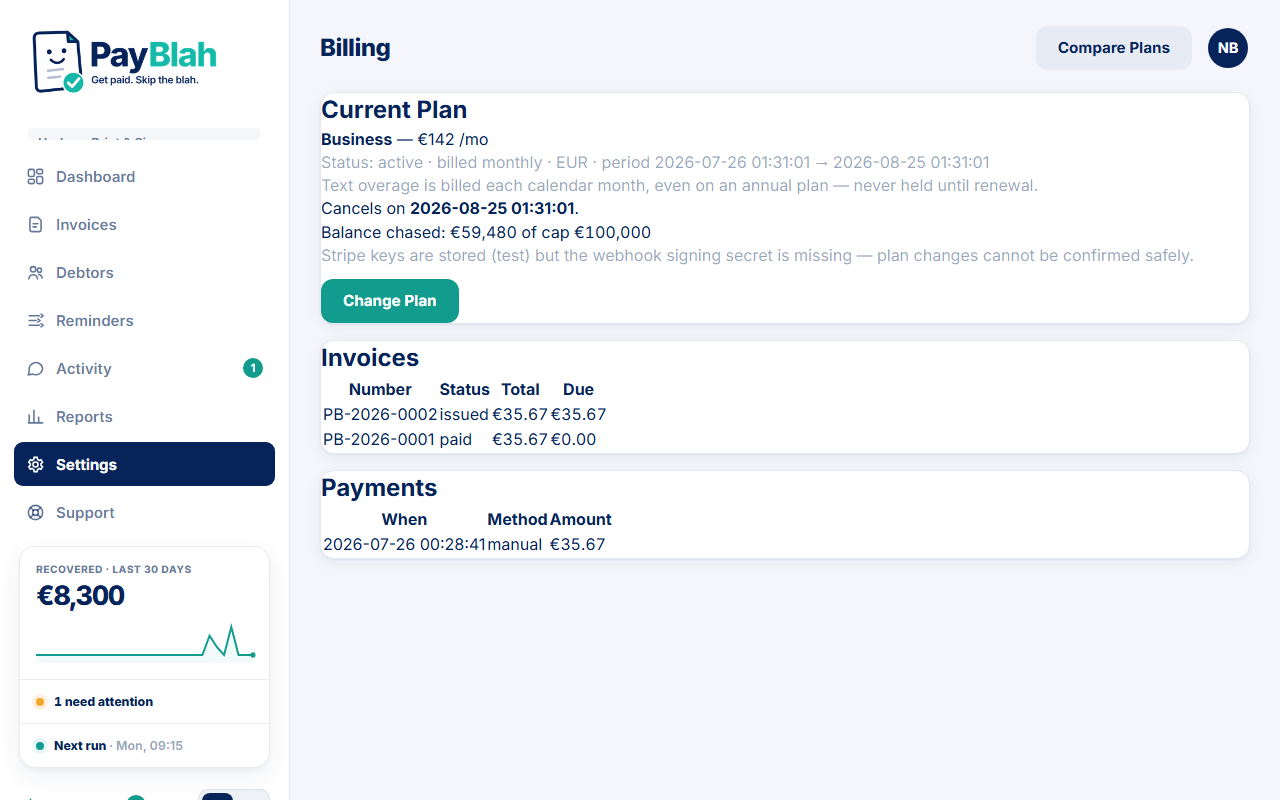The height and width of the screenshot is (800, 1280).
Task: Click the Amount column header
Action: click(581, 519)
